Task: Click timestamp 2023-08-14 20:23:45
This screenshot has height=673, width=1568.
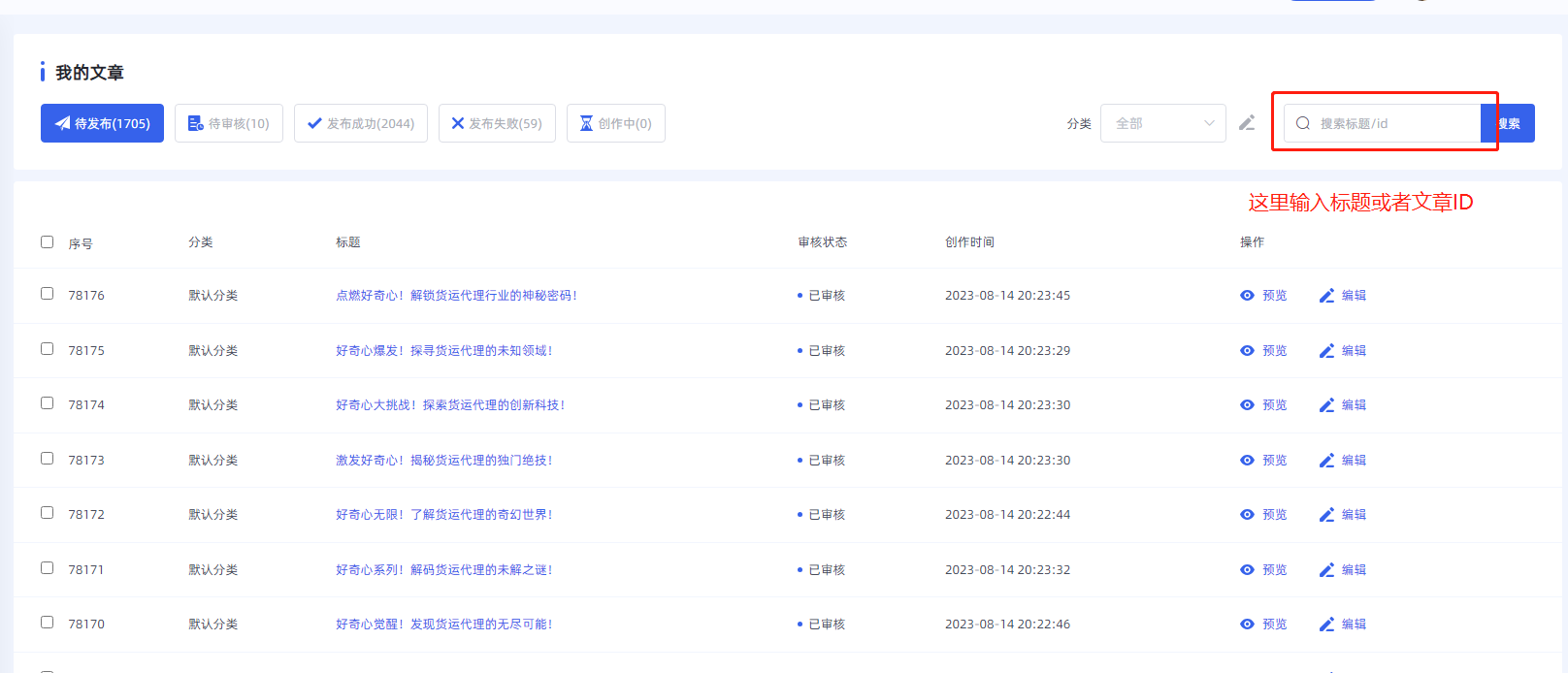Action: 1007,296
